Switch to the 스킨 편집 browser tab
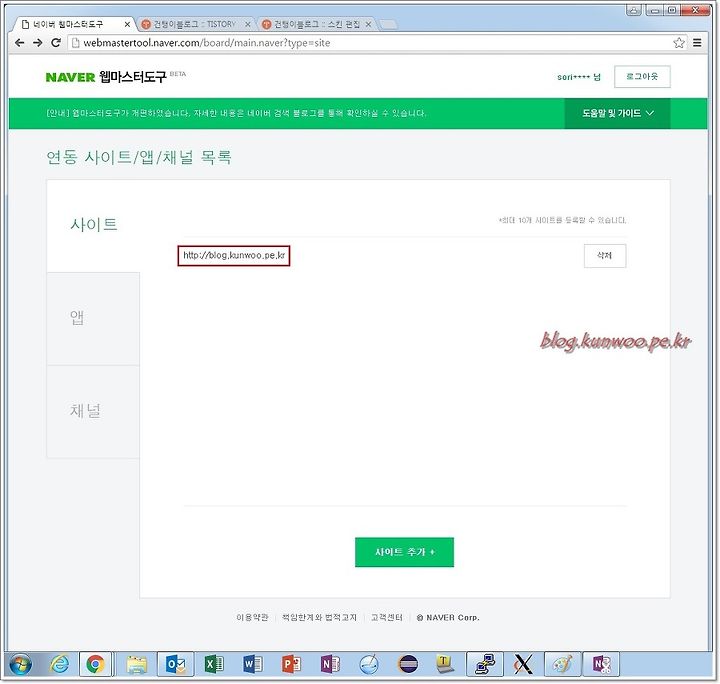Viewport: 720px width, 684px height. [x=317, y=24]
